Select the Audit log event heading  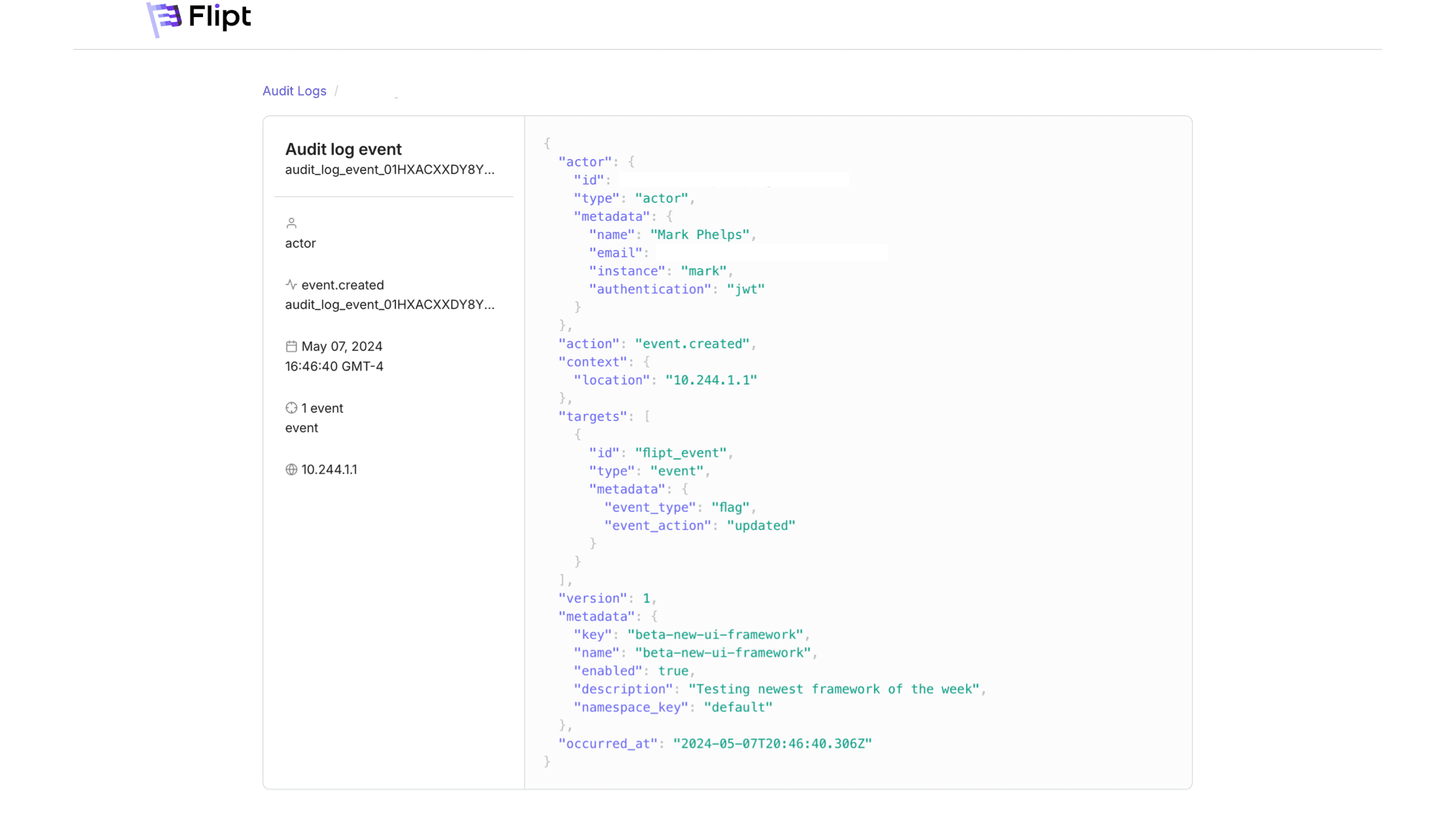coord(343,149)
